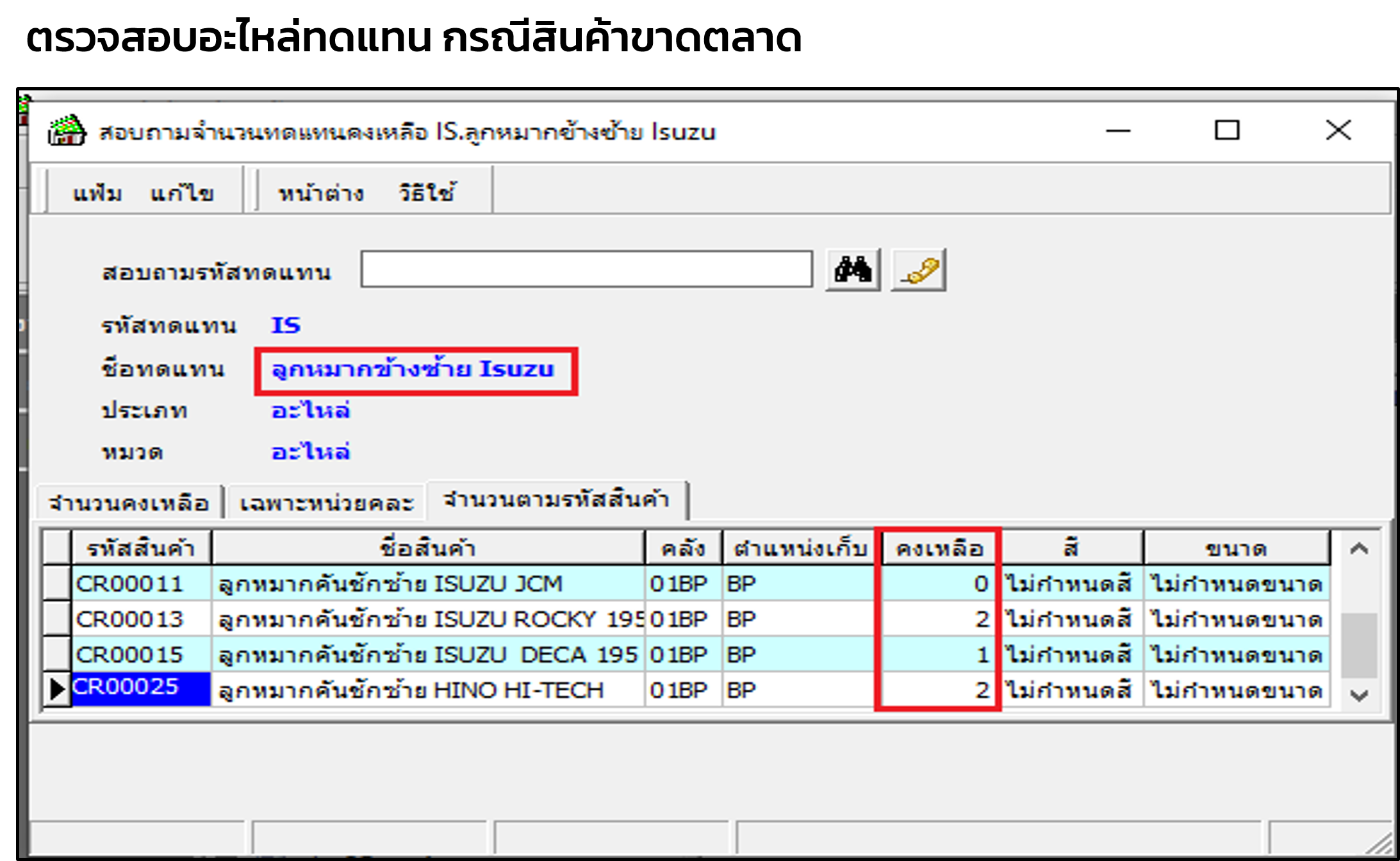Click the คงเหลือ column header

(x=939, y=548)
